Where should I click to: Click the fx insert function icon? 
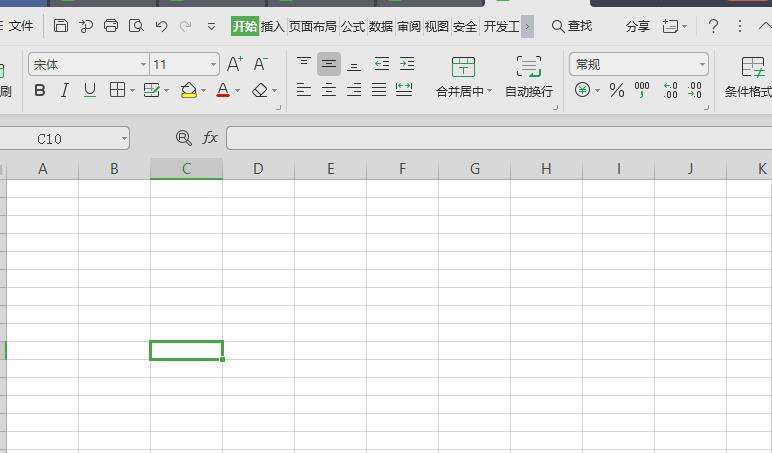point(210,137)
